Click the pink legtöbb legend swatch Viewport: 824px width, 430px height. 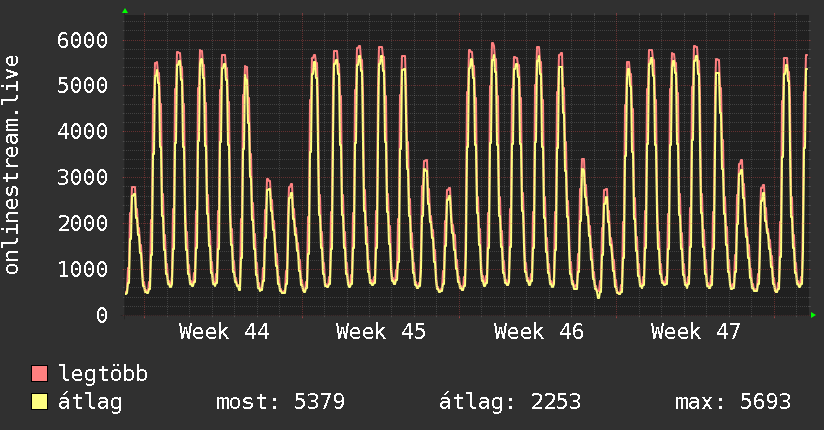tap(39, 373)
